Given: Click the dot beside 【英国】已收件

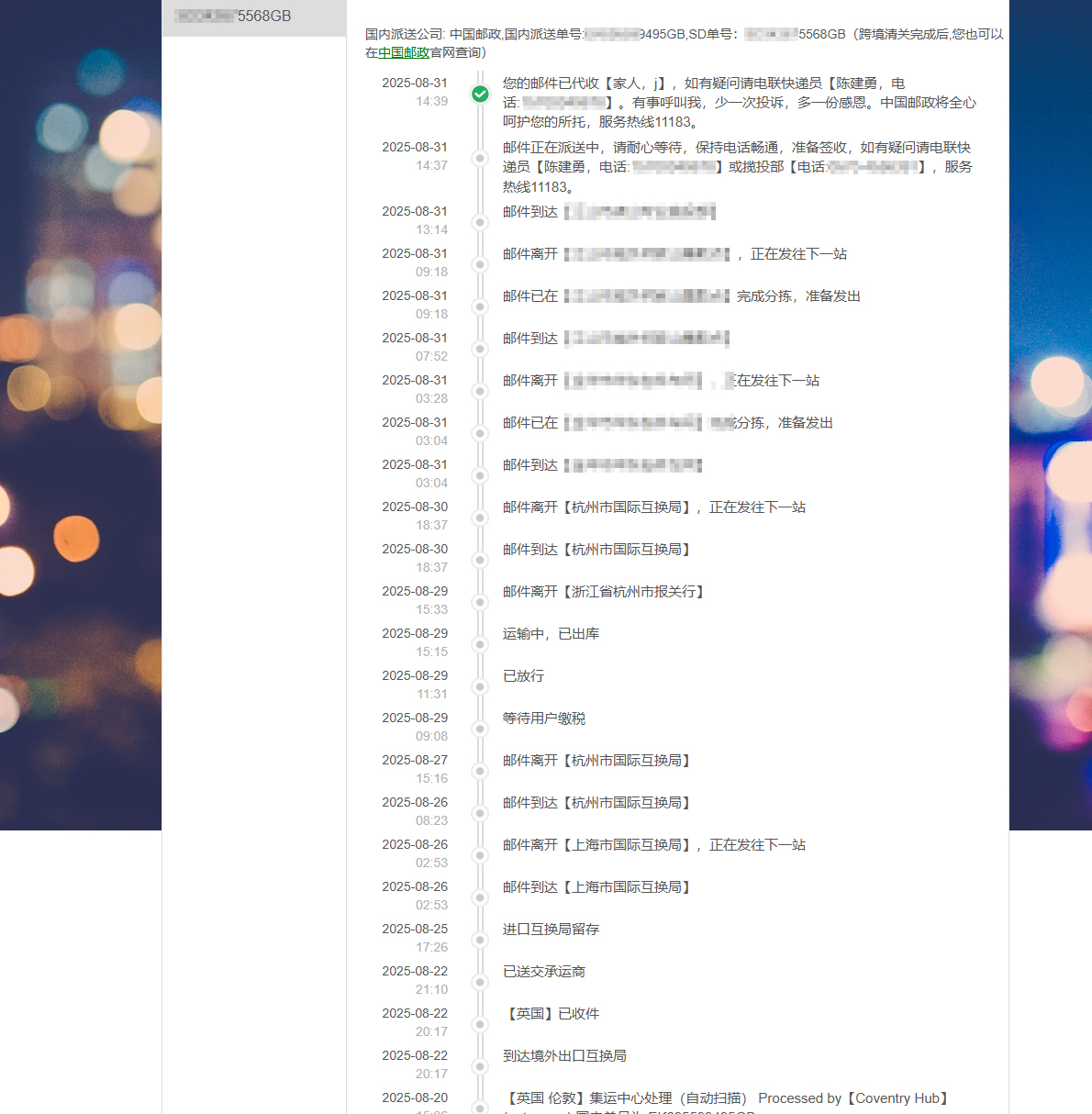Looking at the screenshot, I should click(x=480, y=1024).
